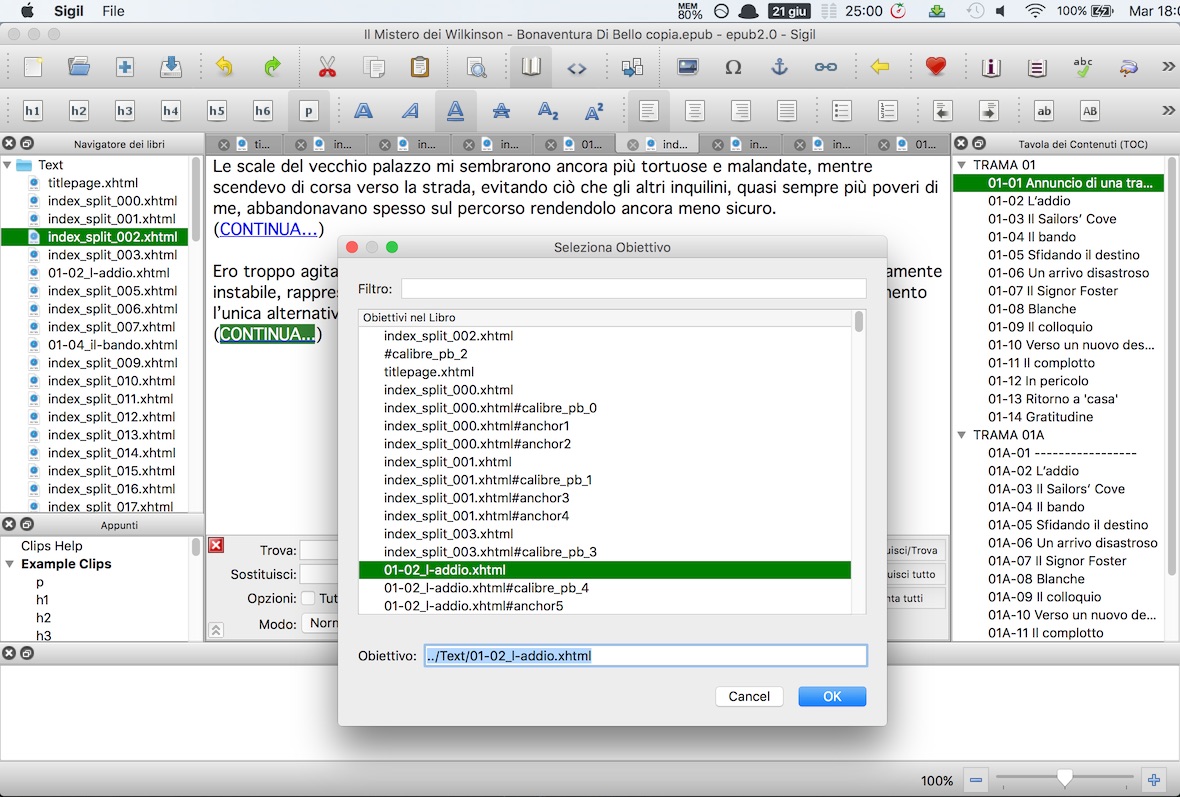Viewport: 1180px width, 797px height.
Task: Open the File menu
Action: [x=113, y=11]
